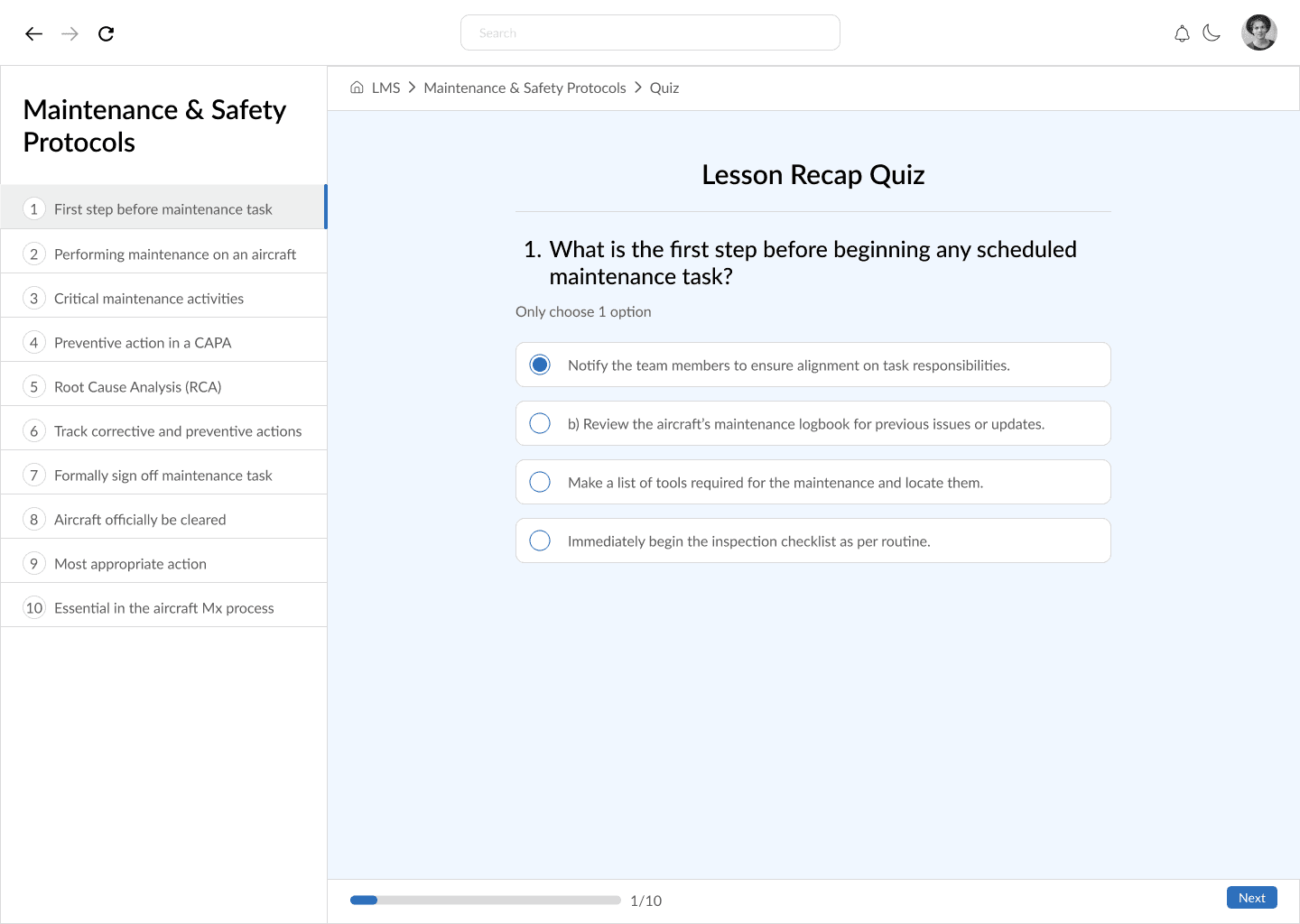Open LMS breadcrumb link

[385, 88]
